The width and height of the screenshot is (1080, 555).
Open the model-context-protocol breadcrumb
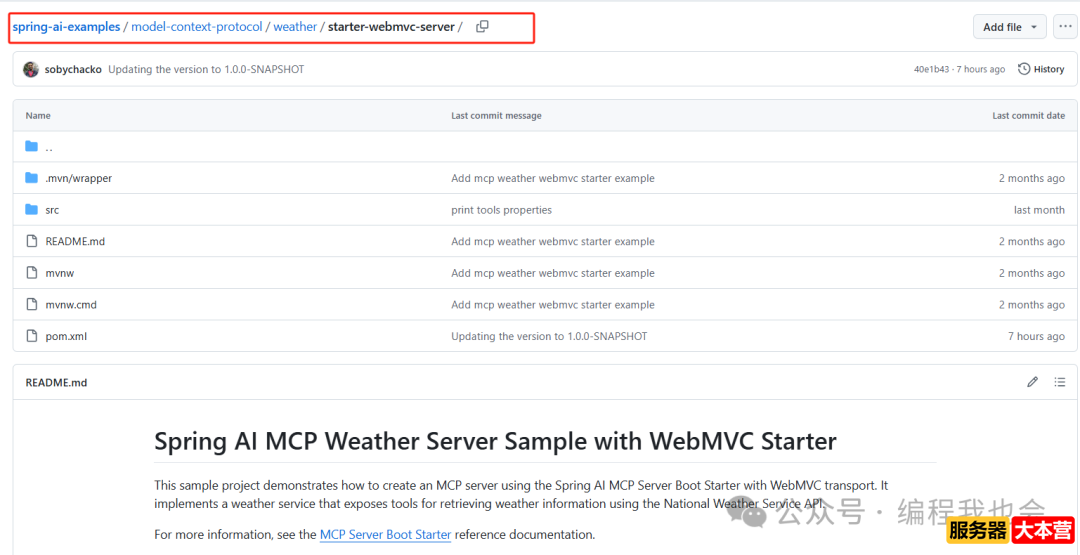(x=197, y=27)
